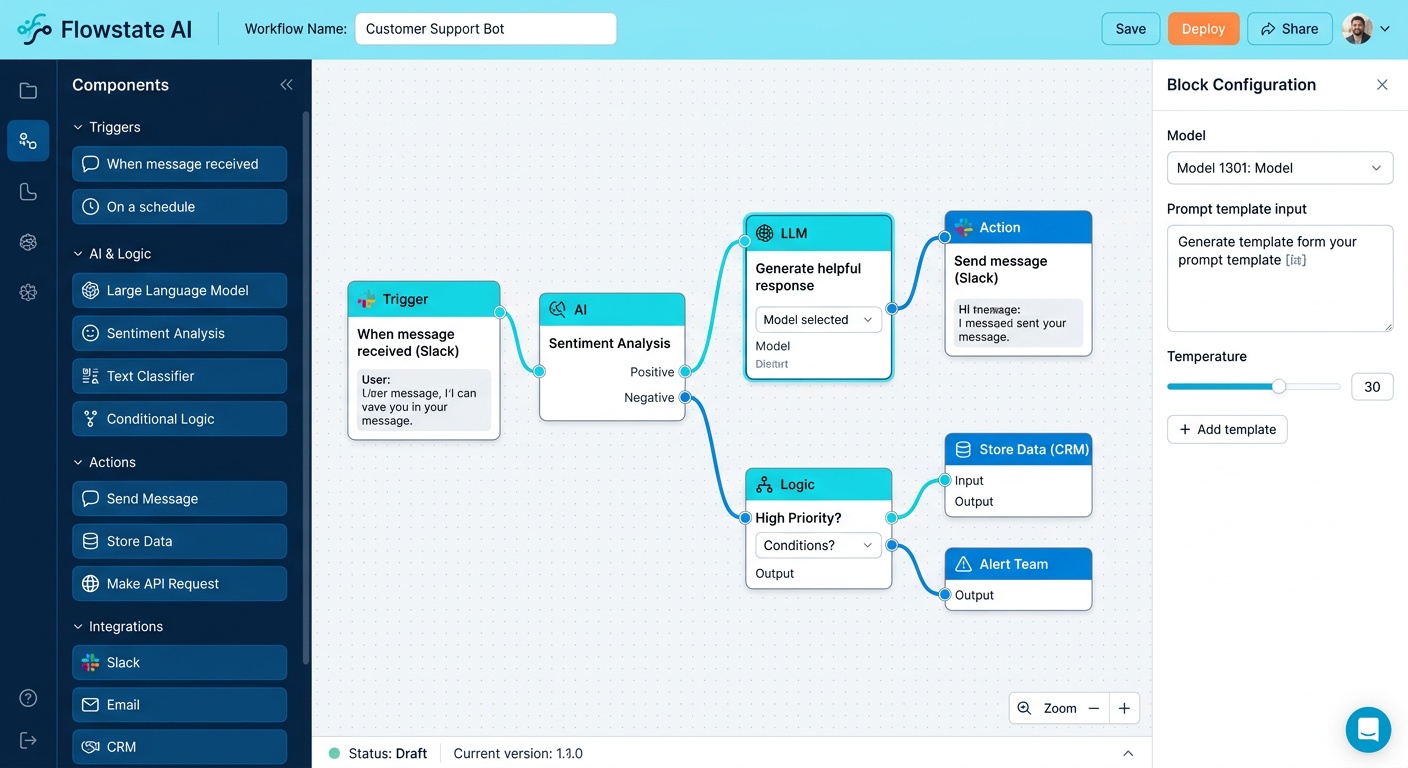Click the Store Data (CRM) database icon

pyautogui.click(x=963, y=449)
